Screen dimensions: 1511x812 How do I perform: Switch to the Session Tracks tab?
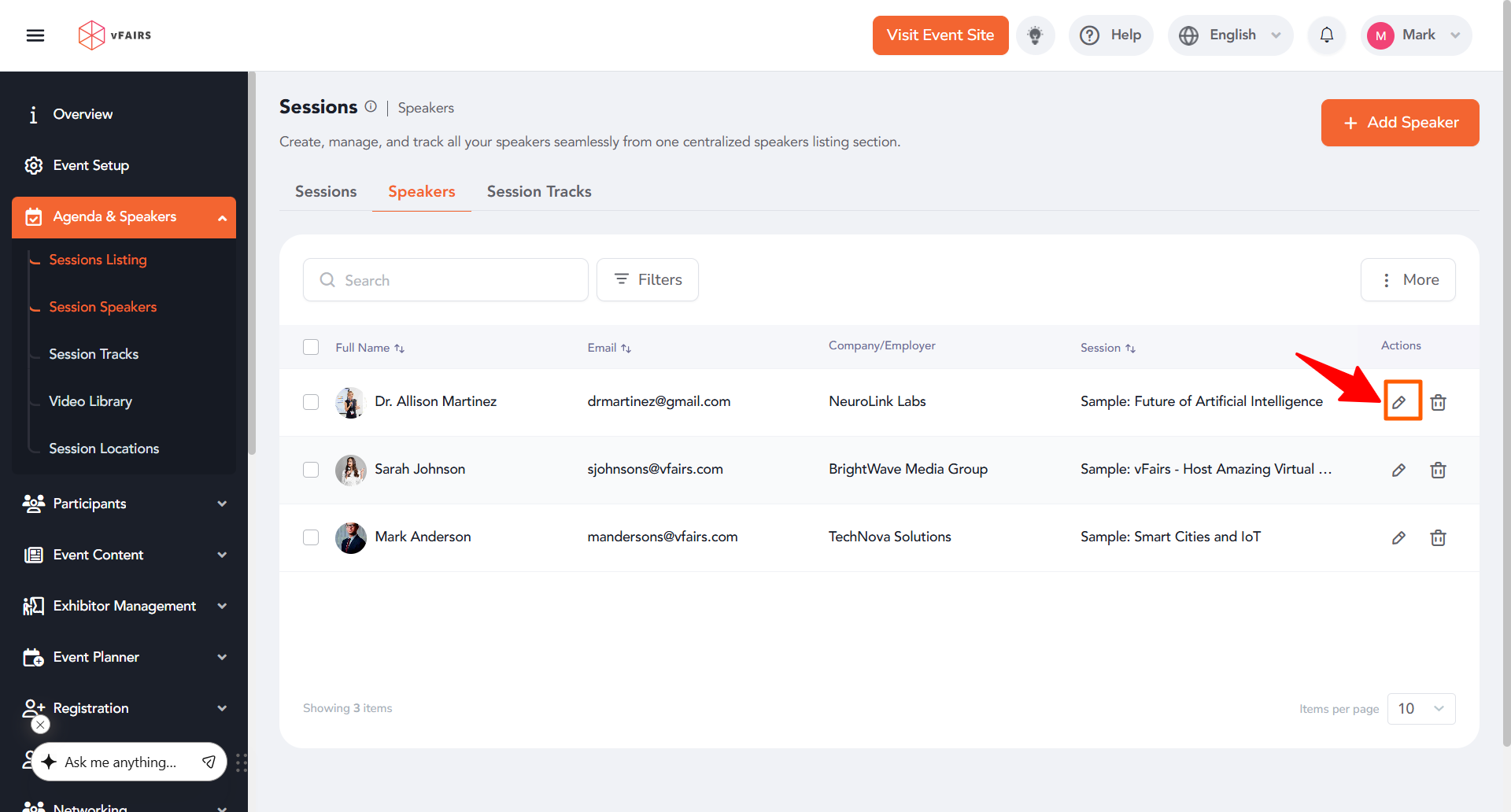point(539,191)
